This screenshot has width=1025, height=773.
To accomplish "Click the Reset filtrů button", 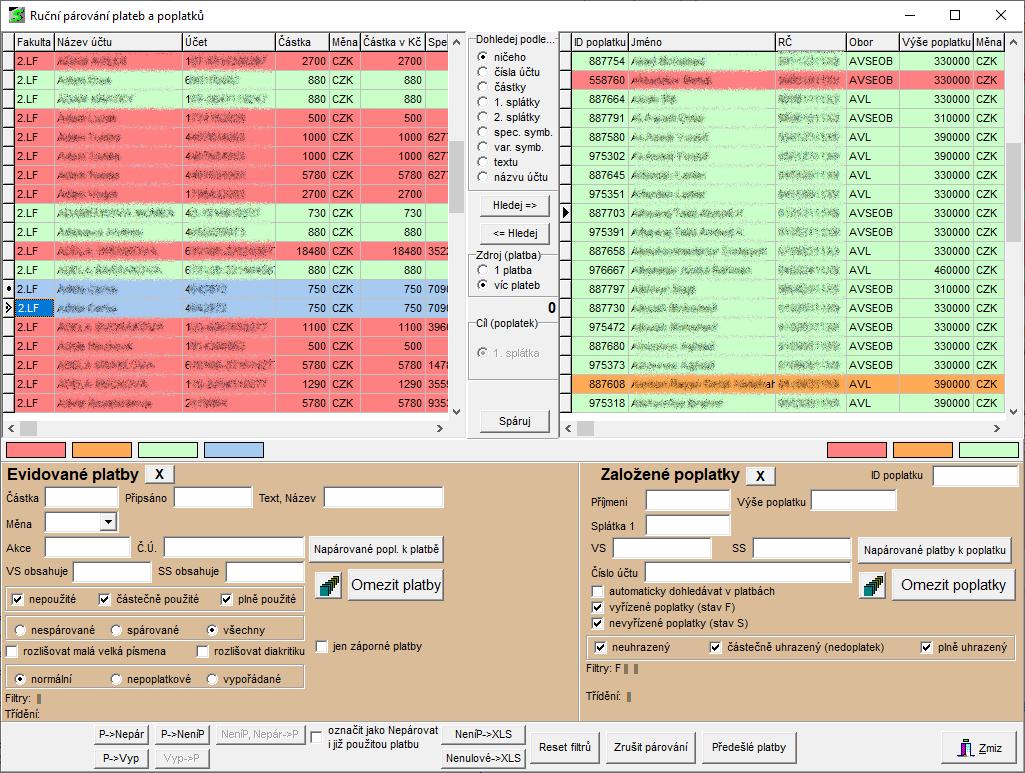I will coord(565,747).
